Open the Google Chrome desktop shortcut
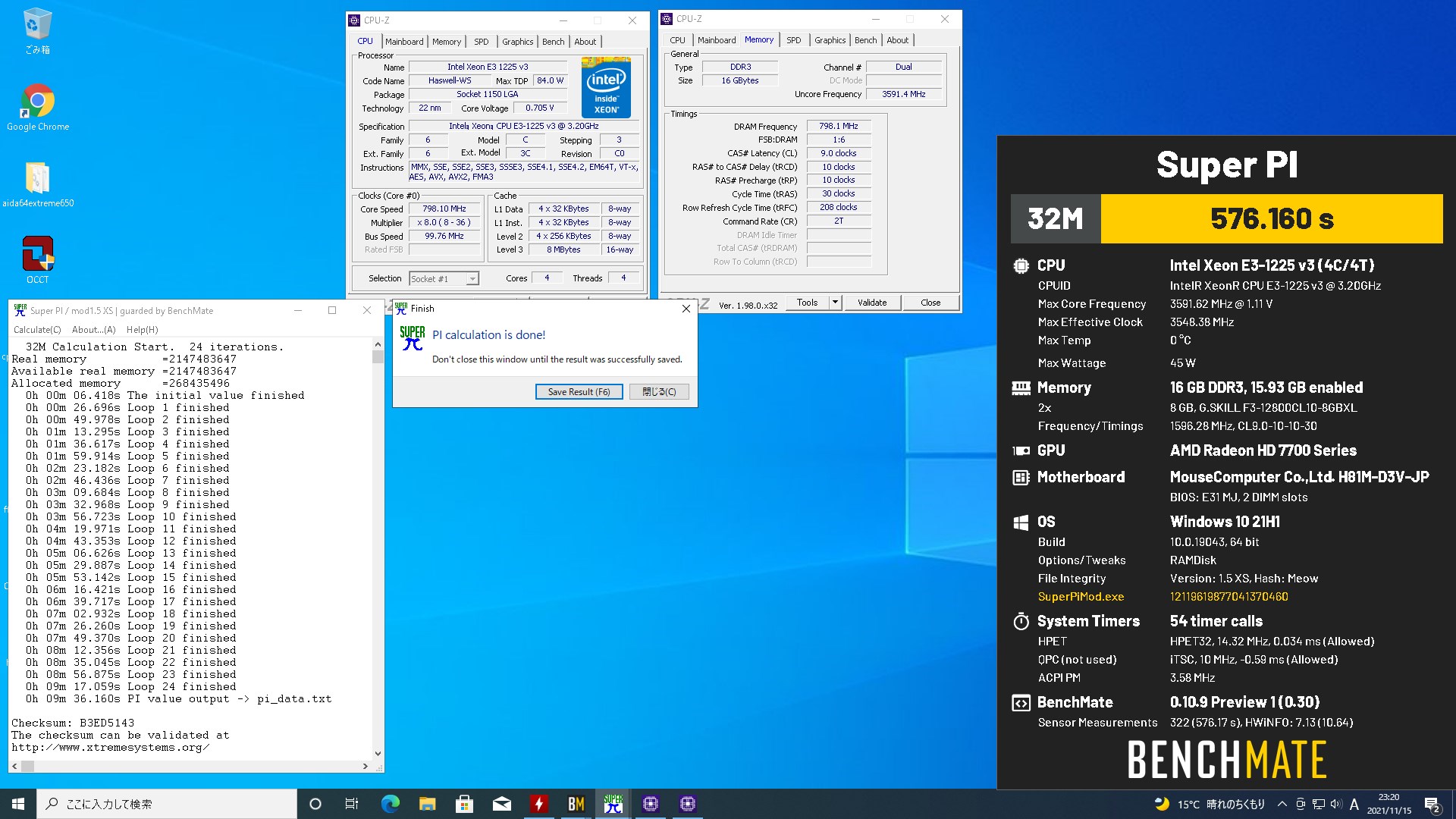This screenshot has width=1456, height=819. pos(37,108)
